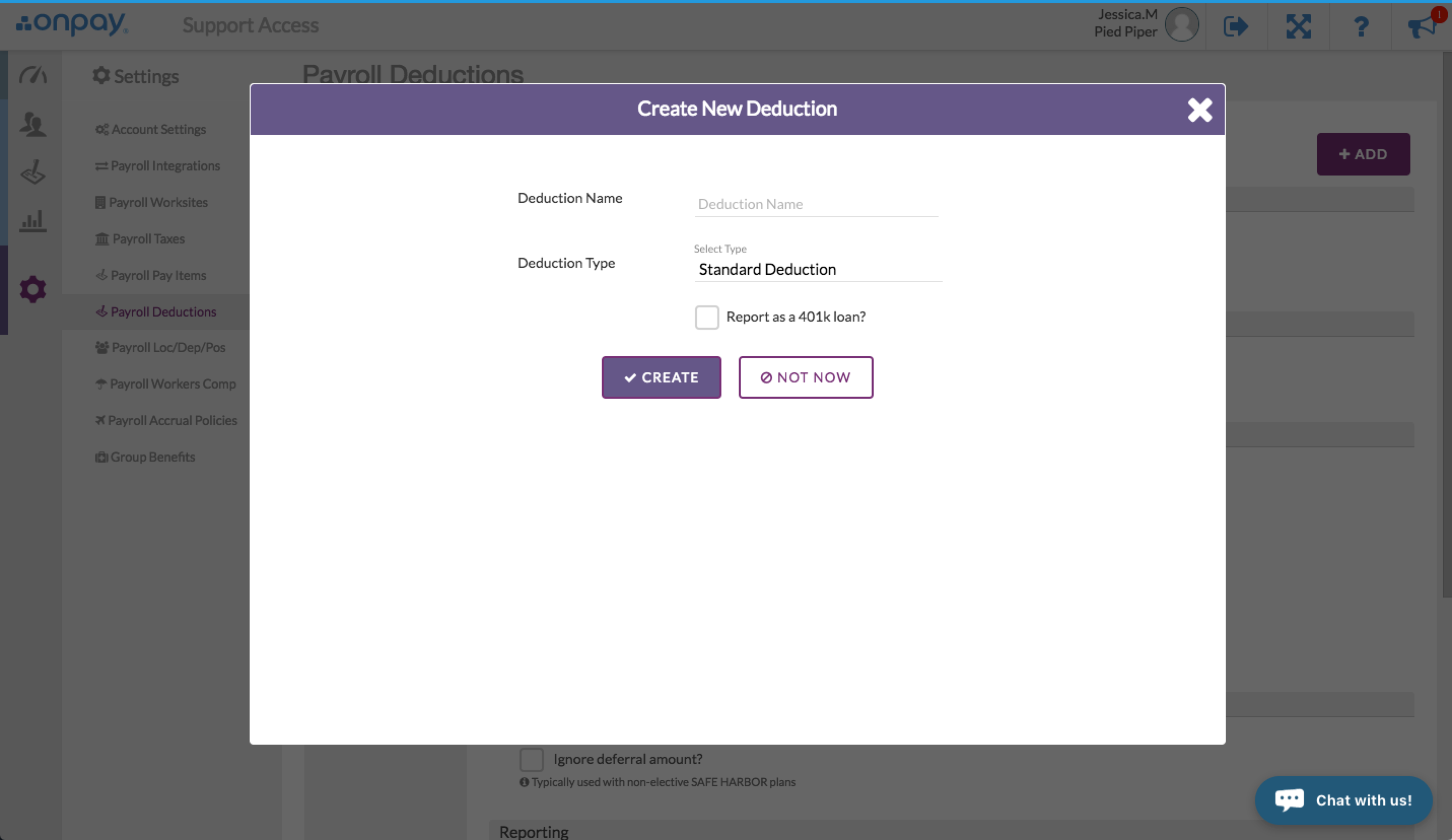Check the Report as a 401k loan box

706,317
